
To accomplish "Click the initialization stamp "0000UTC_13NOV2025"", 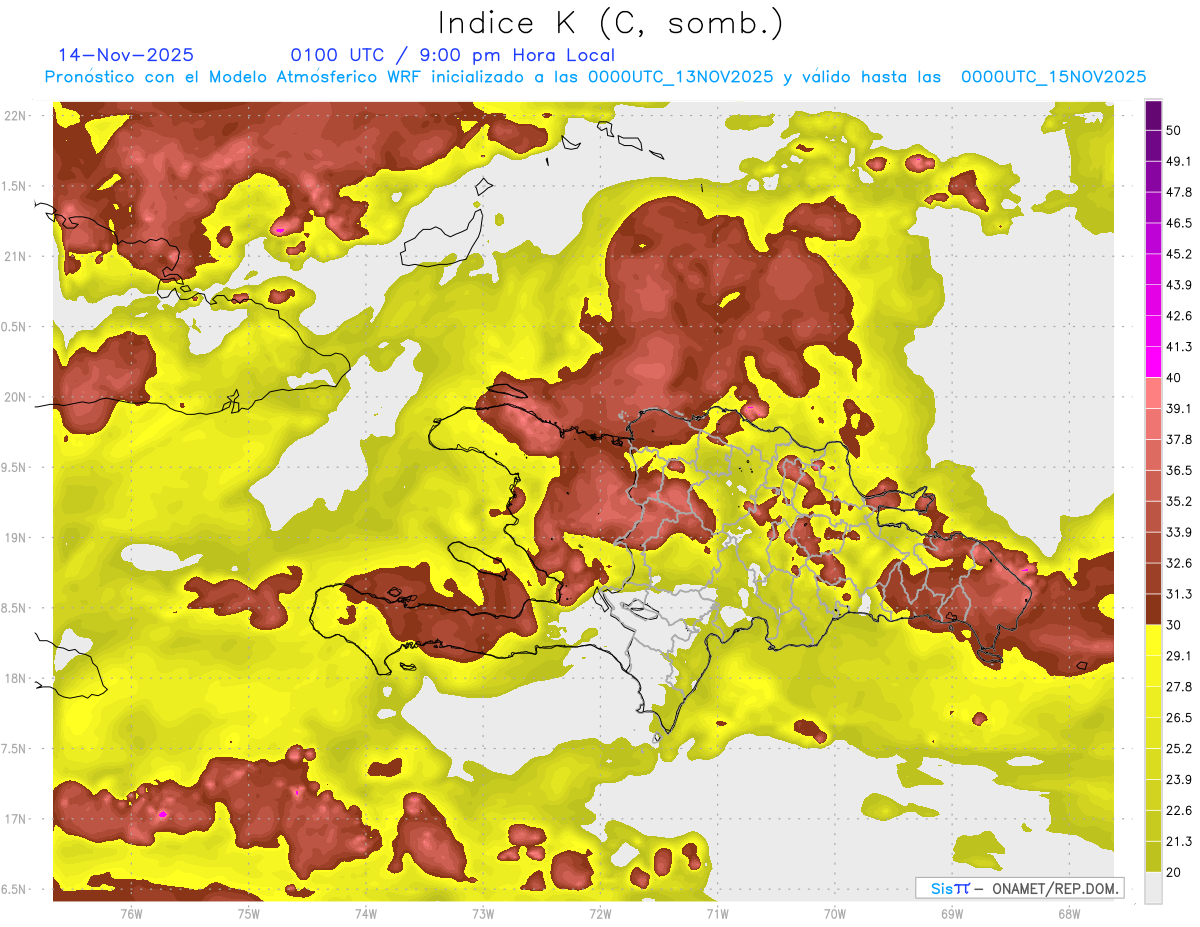I will [681, 77].
